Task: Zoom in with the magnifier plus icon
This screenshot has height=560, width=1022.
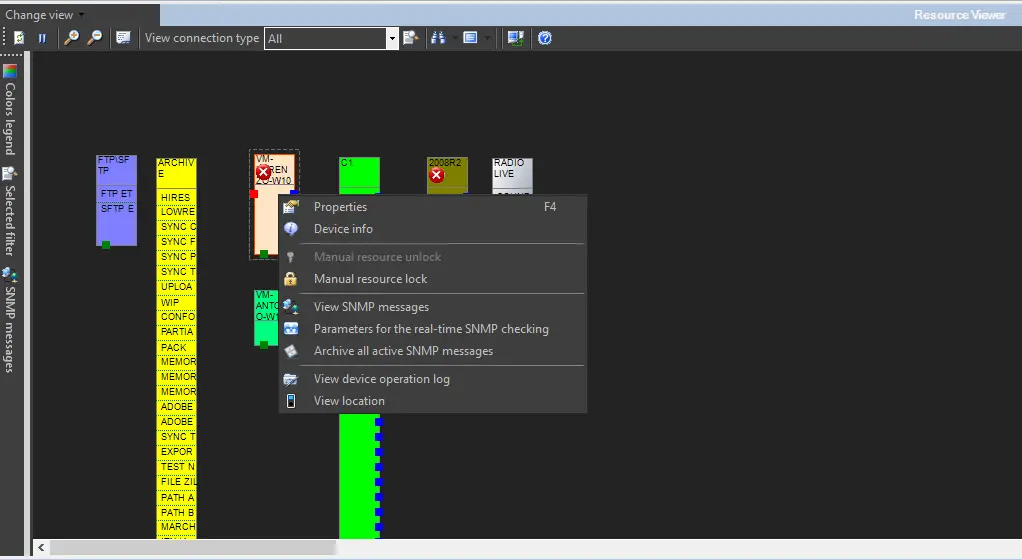Action: coord(72,38)
